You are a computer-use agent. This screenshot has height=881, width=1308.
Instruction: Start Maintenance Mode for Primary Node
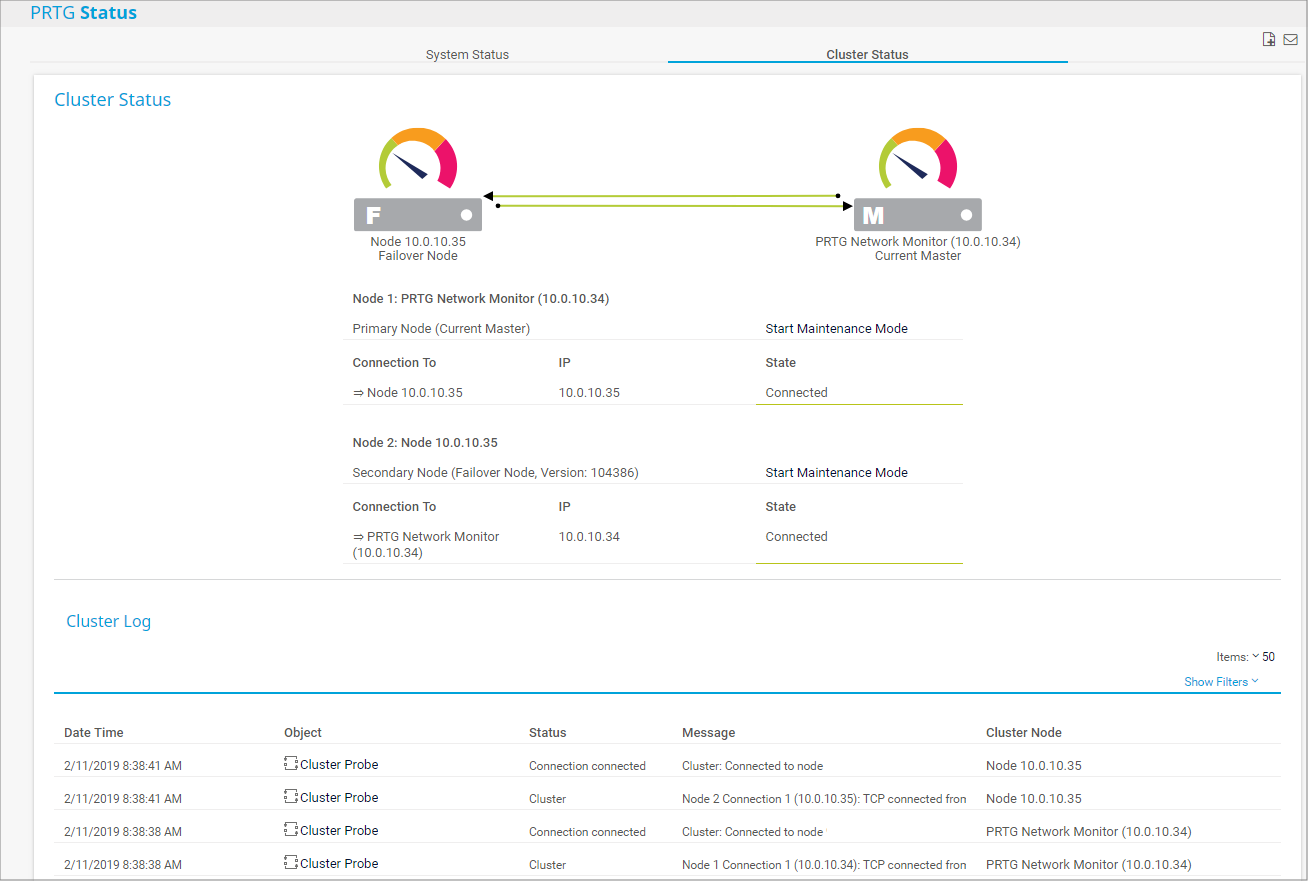836,329
